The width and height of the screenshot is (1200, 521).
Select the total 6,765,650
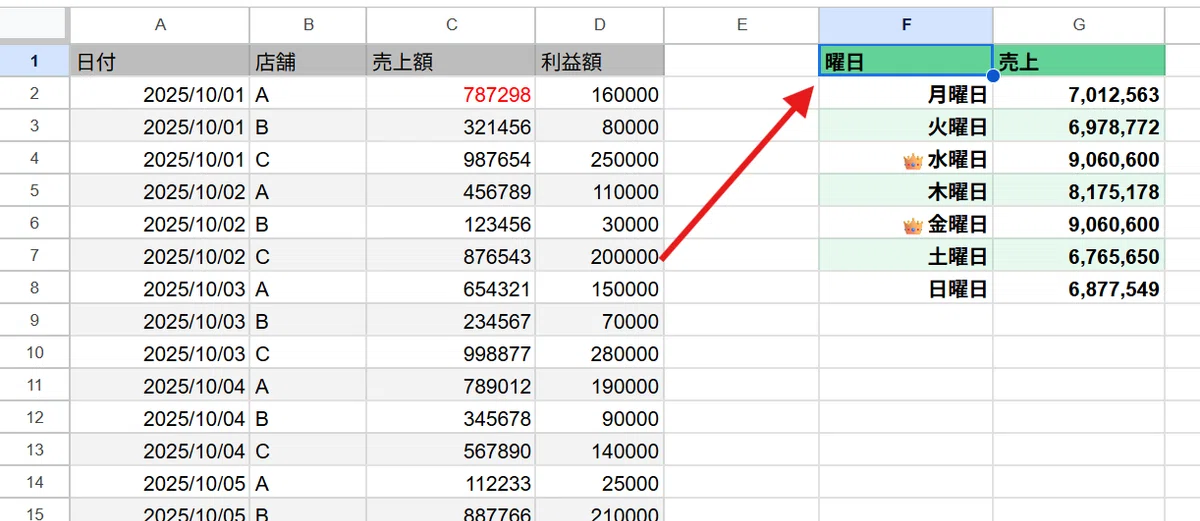(x=1079, y=257)
